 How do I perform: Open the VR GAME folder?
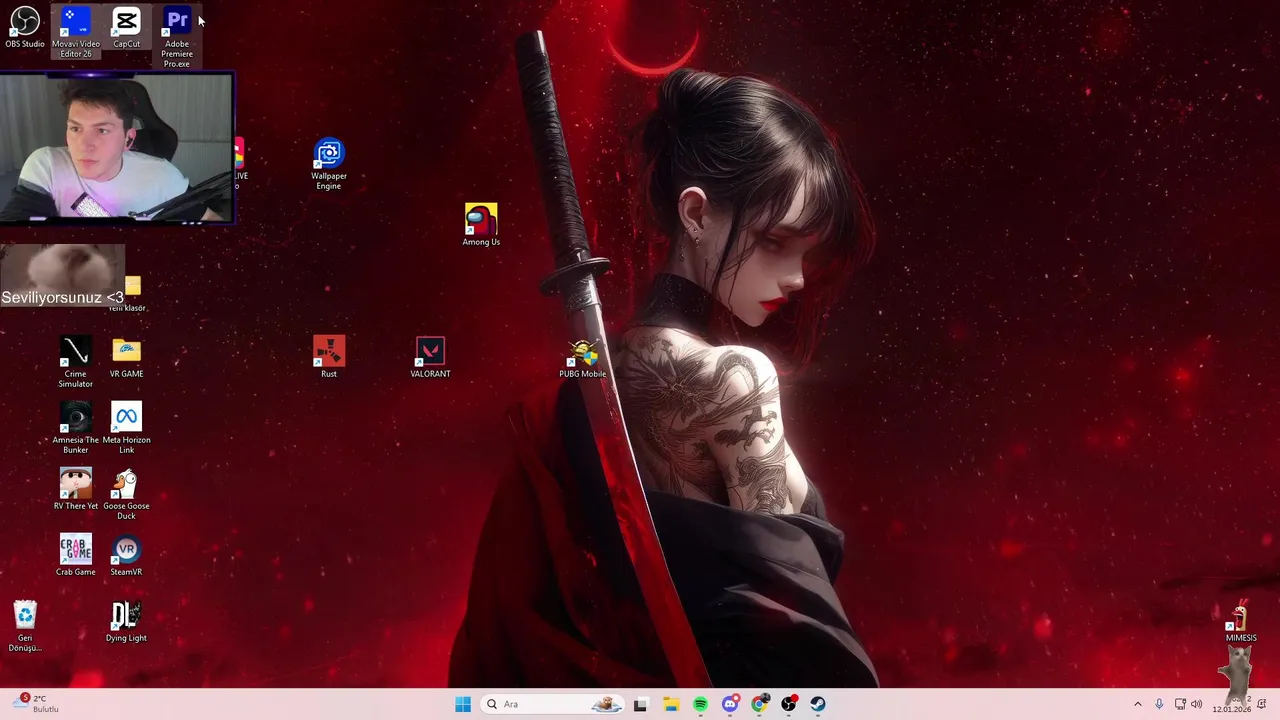pyautogui.click(x=126, y=357)
